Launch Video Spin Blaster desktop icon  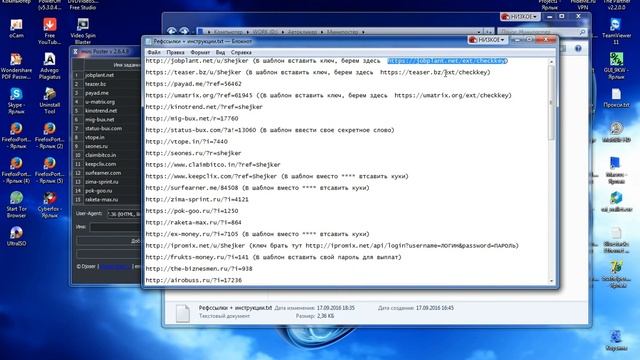(x=83, y=31)
